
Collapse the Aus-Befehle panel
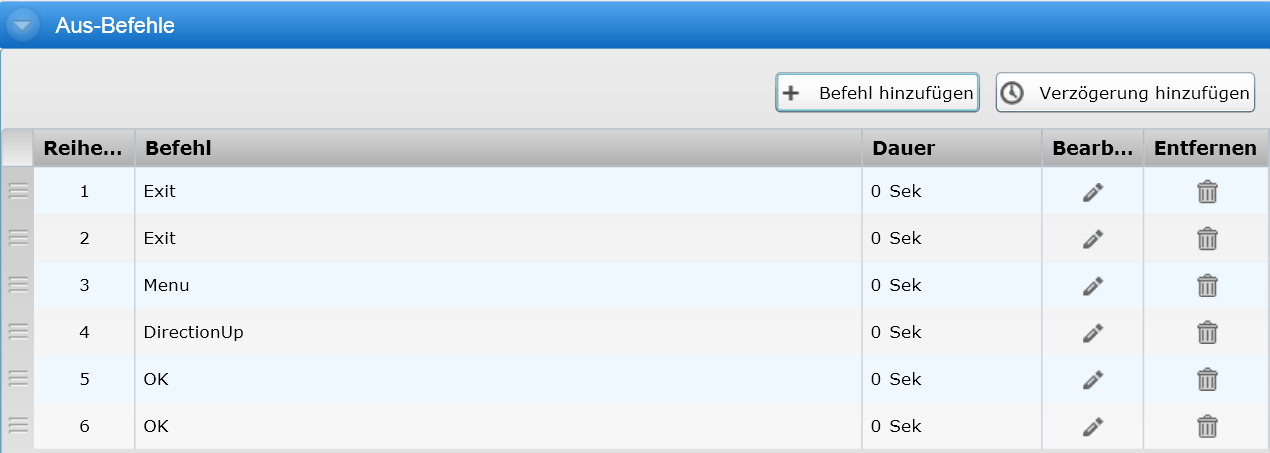[x=22, y=25]
